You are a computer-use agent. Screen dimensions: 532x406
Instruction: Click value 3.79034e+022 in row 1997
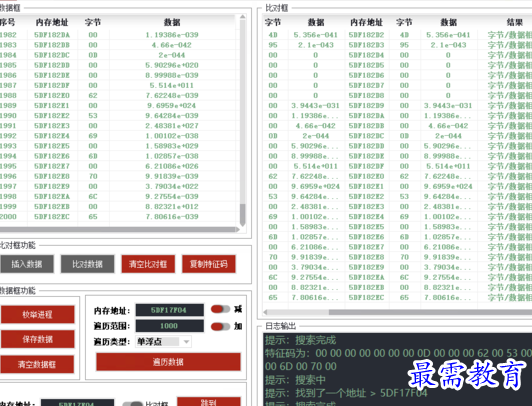[x=172, y=186]
